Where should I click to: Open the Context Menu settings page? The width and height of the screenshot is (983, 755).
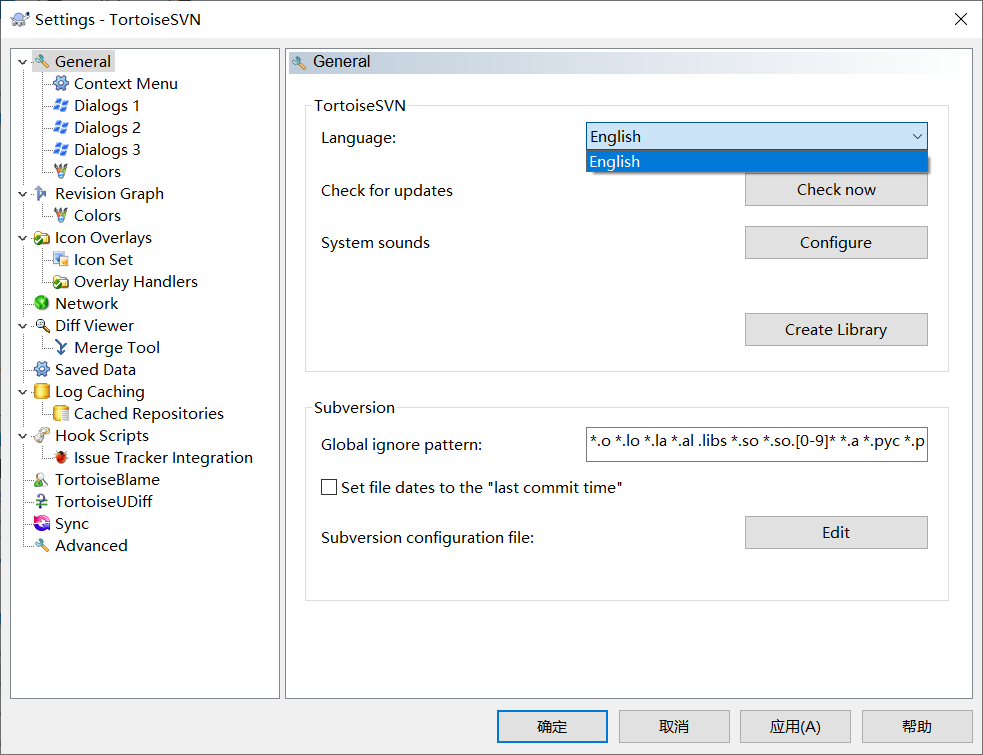(x=125, y=83)
